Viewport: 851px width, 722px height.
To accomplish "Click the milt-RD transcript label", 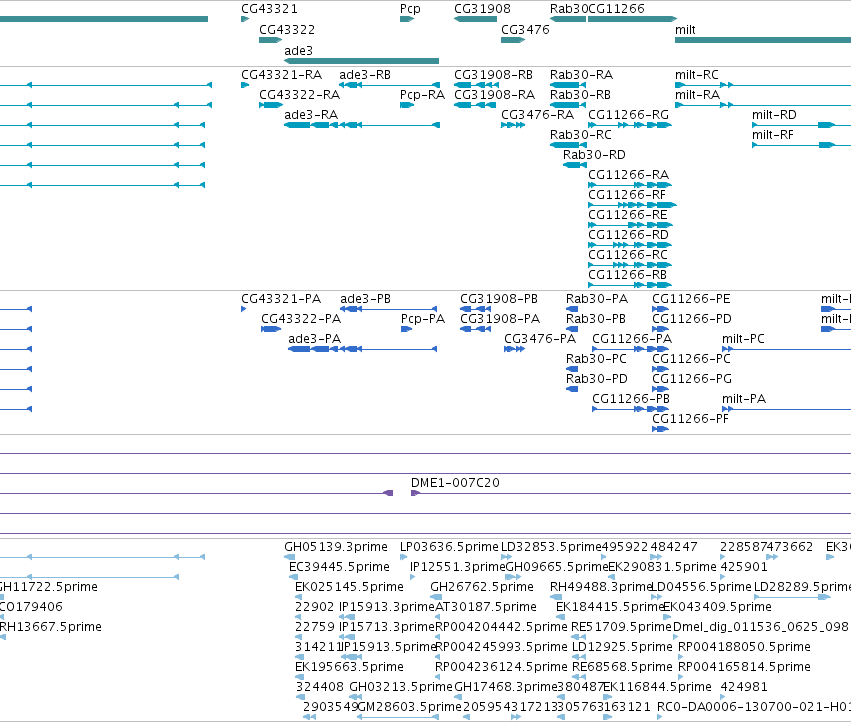I will (774, 115).
